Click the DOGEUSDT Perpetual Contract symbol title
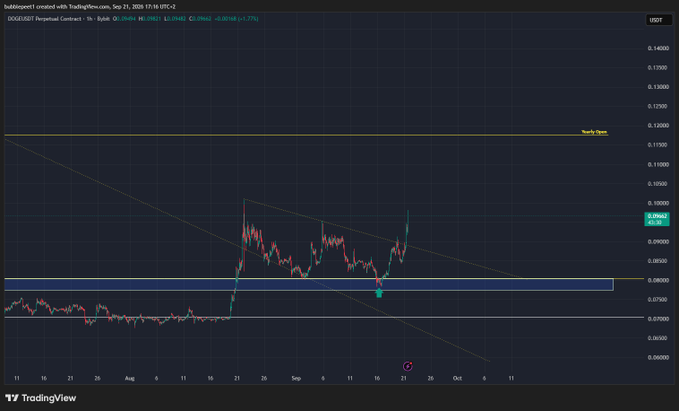Viewport: 679px width, 411px height. 44,19
